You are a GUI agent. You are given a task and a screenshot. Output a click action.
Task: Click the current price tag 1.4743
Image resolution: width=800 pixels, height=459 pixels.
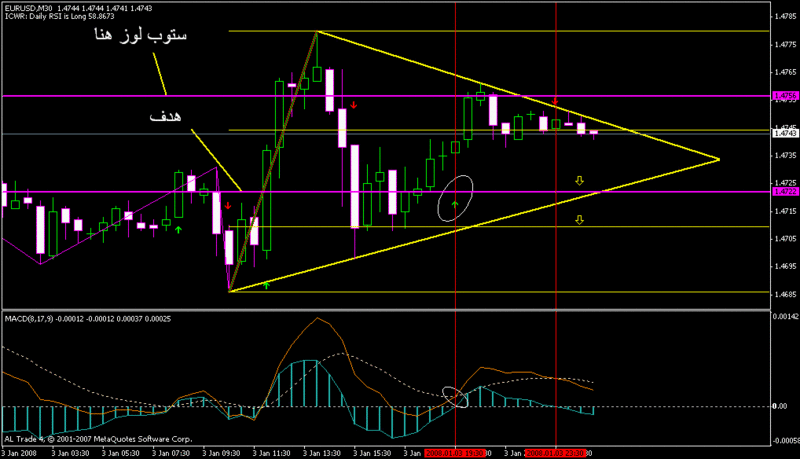click(785, 133)
